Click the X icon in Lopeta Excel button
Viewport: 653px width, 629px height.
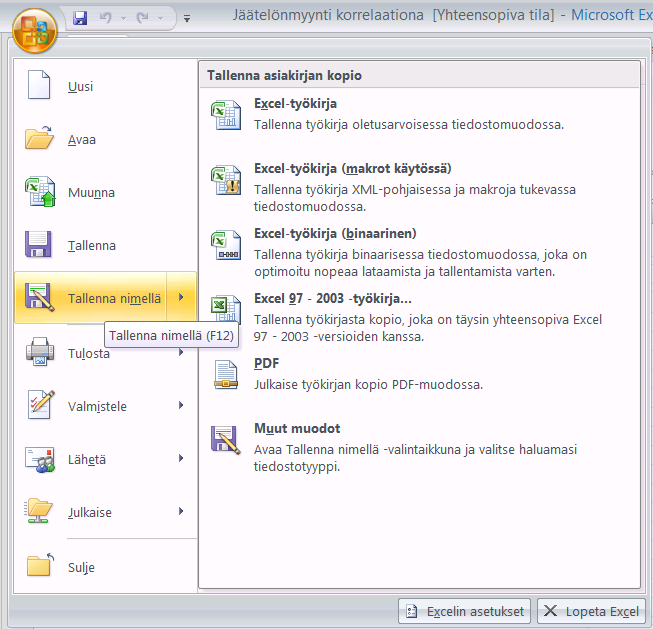click(551, 611)
